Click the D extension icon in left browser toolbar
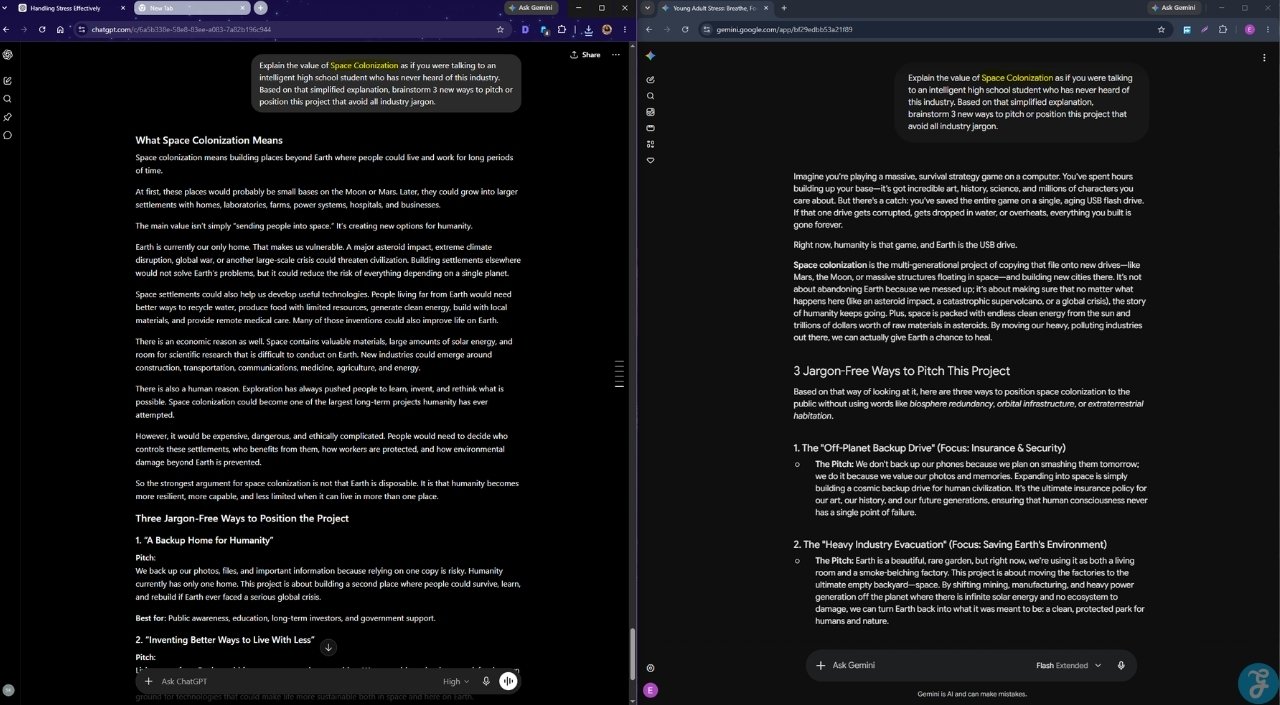Screen dimensions: 1280x705 525,29
